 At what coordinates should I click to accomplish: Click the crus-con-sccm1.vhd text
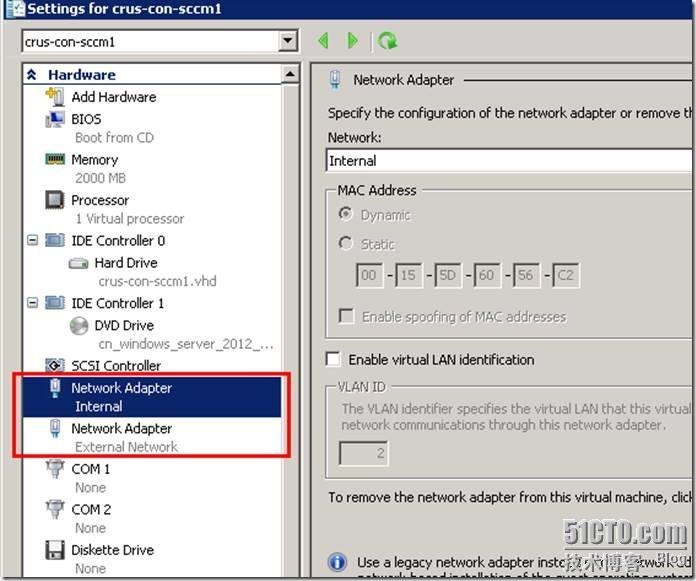coord(158,281)
